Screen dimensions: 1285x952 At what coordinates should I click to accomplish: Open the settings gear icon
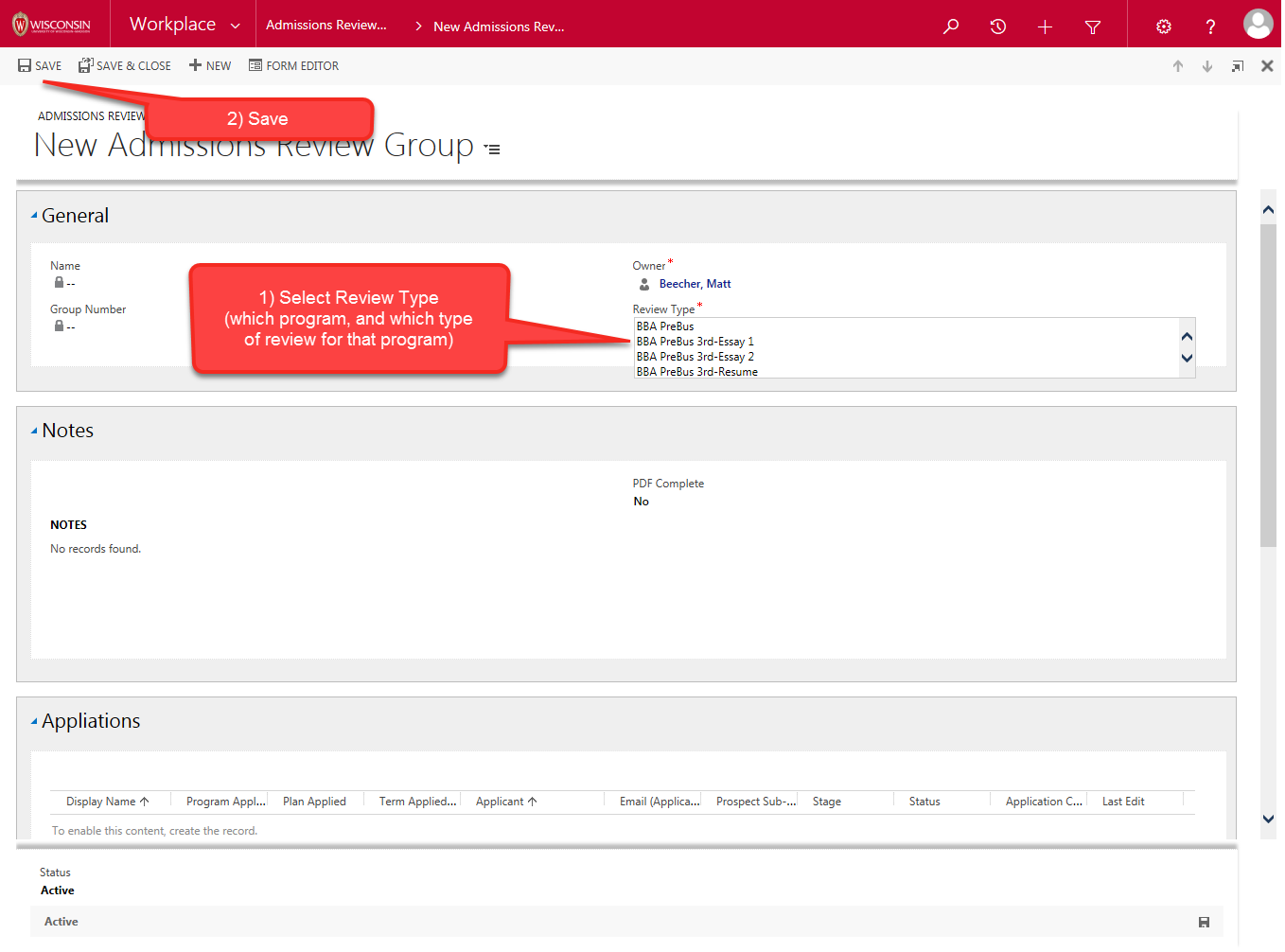pyautogui.click(x=1163, y=26)
